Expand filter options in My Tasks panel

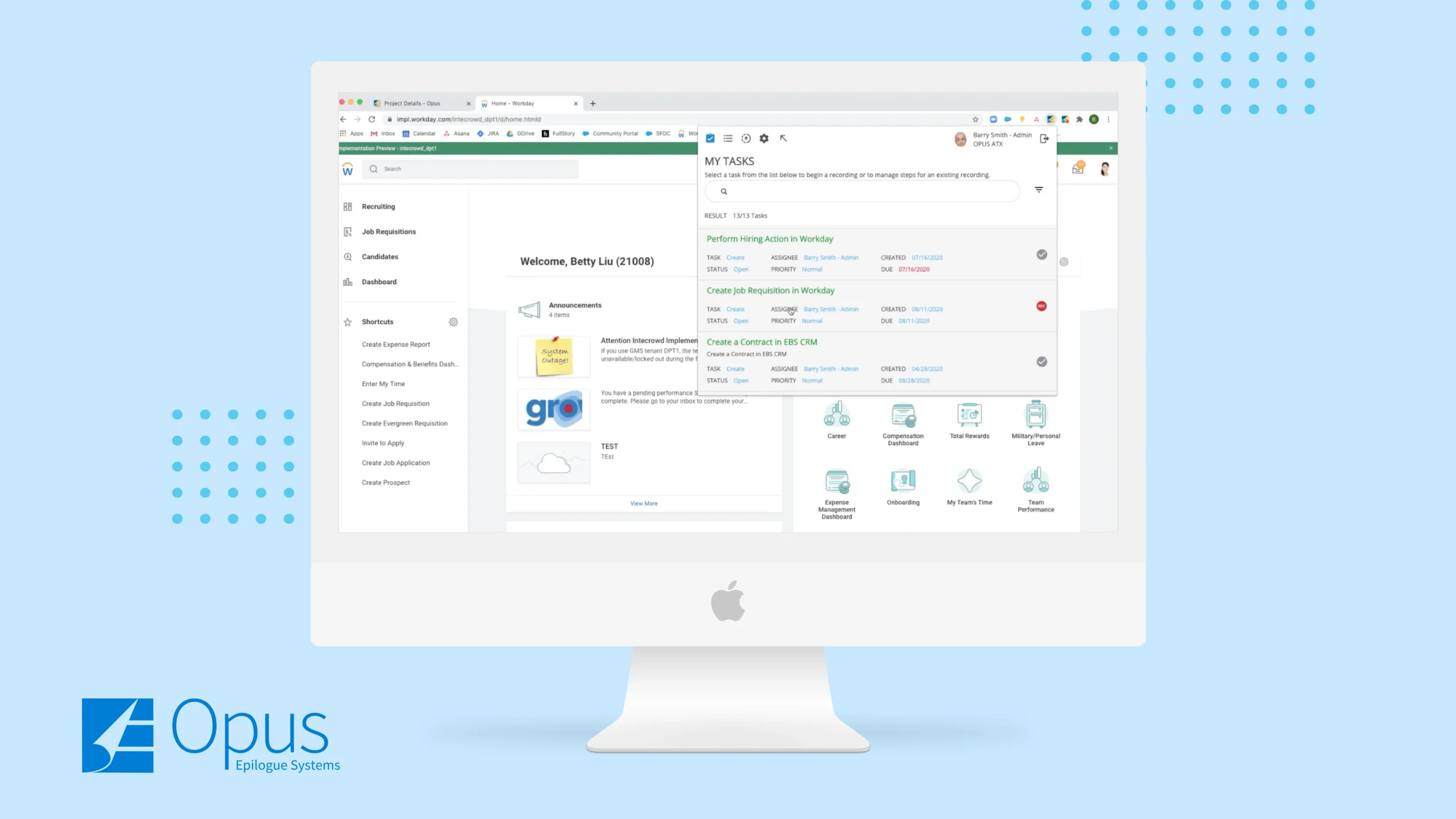pyautogui.click(x=1040, y=190)
